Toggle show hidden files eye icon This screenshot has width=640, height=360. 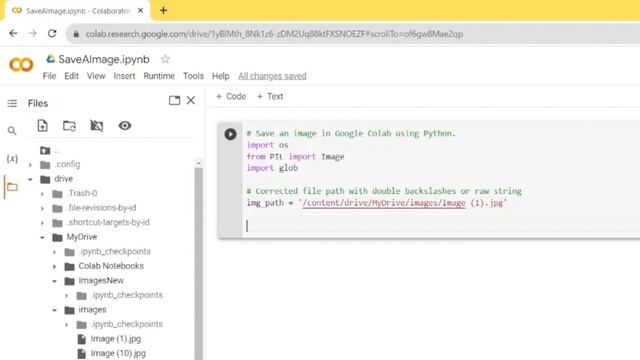(124, 126)
